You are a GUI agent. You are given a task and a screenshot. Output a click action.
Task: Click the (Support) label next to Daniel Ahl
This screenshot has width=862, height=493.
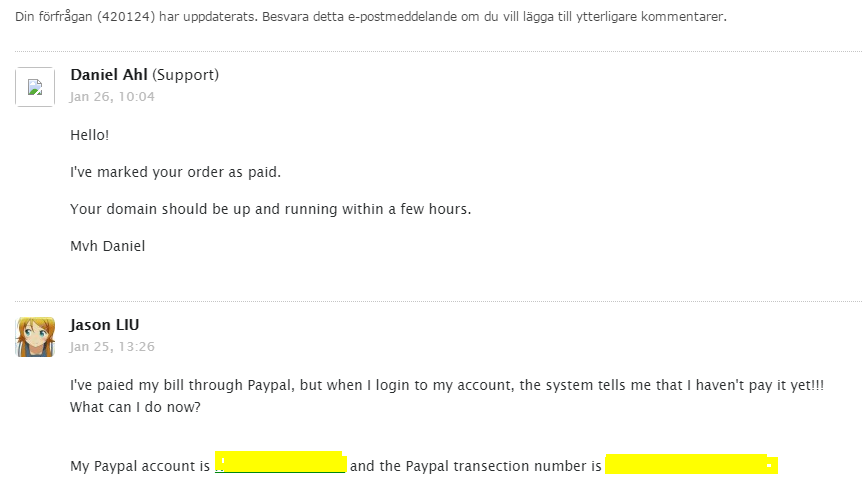tap(185, 75)
